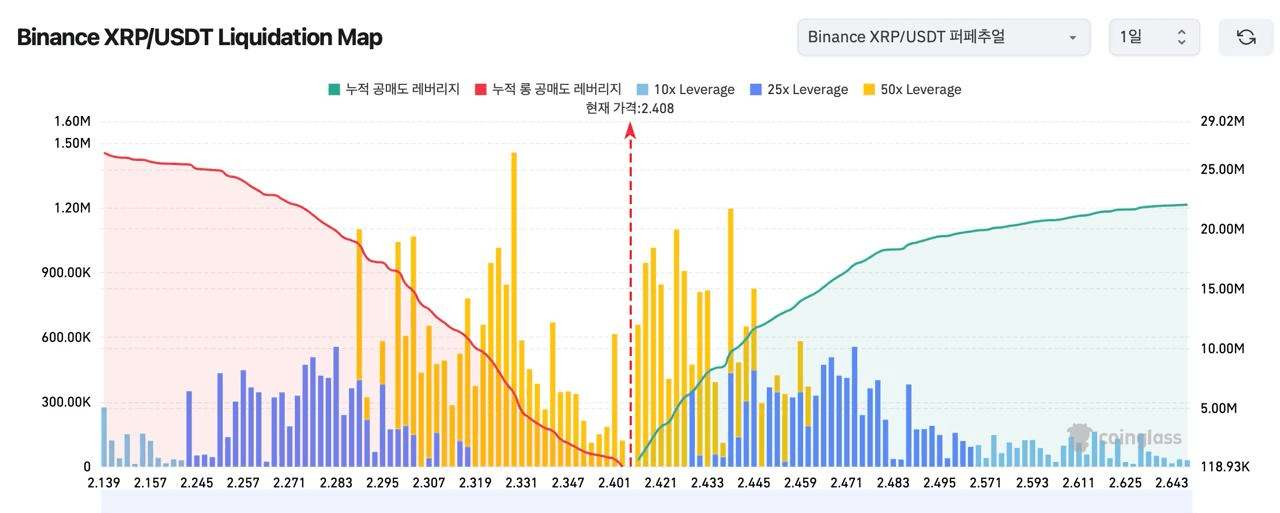Click the 2.625 price axis label
This screenshot has height=513, width=1280.
click(1124, 483)
